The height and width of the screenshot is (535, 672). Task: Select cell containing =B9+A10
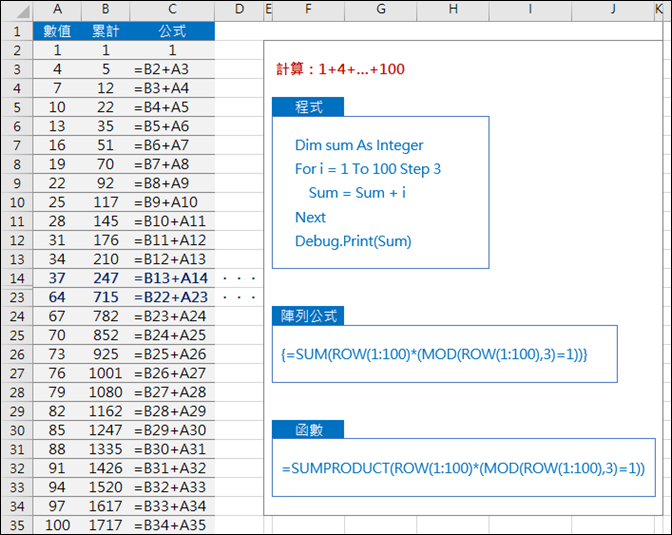(172, 202)
